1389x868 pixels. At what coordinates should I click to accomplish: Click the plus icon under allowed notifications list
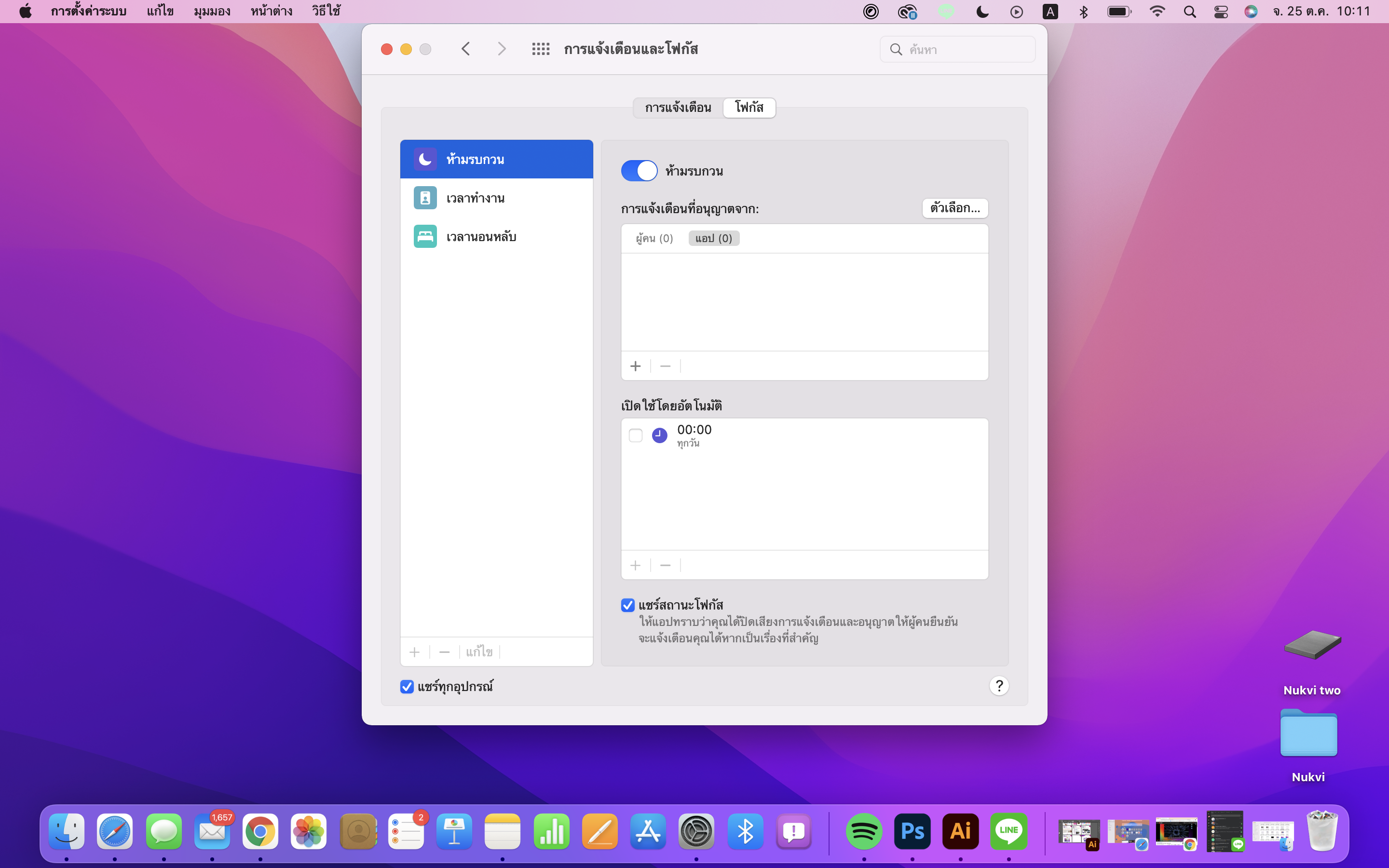point(635,366)
